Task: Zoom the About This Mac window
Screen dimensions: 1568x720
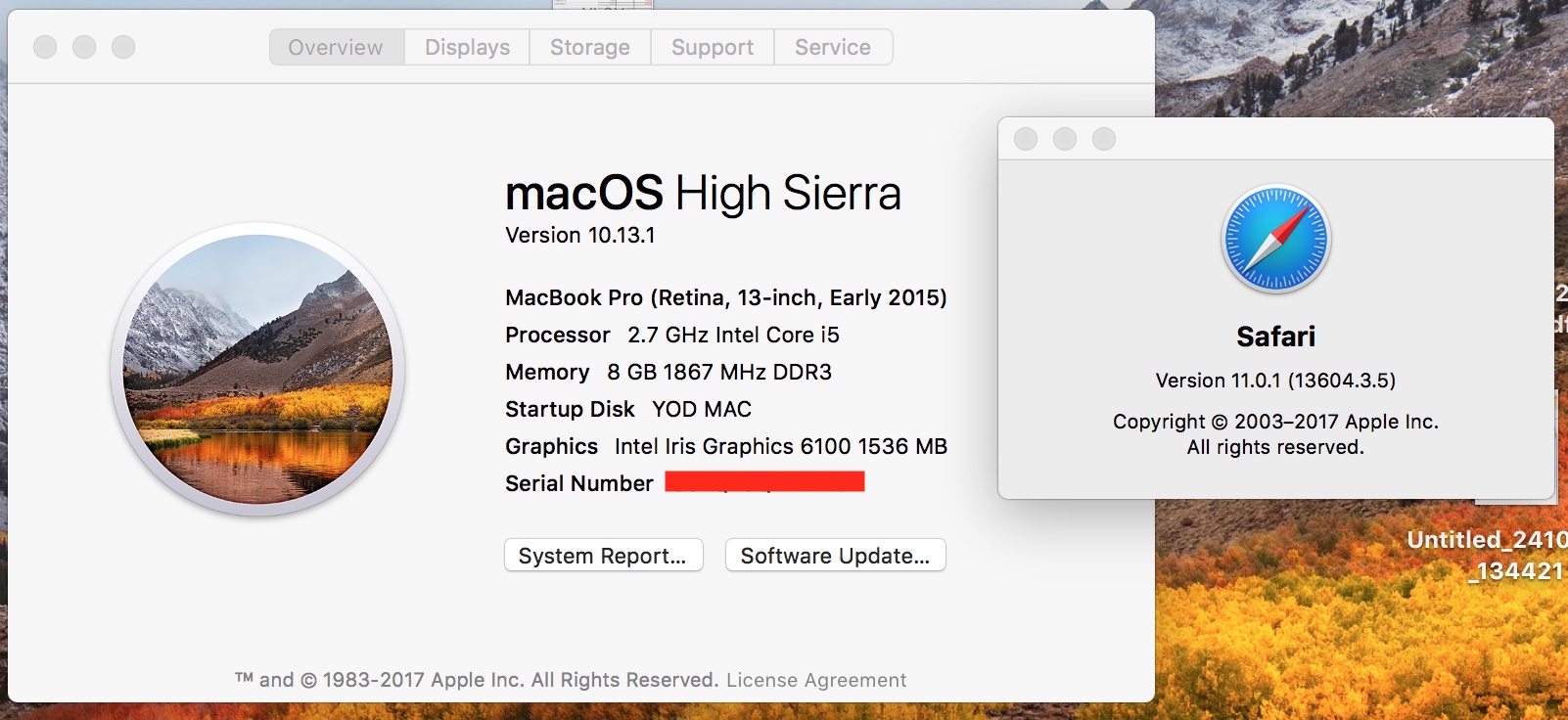Action: click(123, 47)
